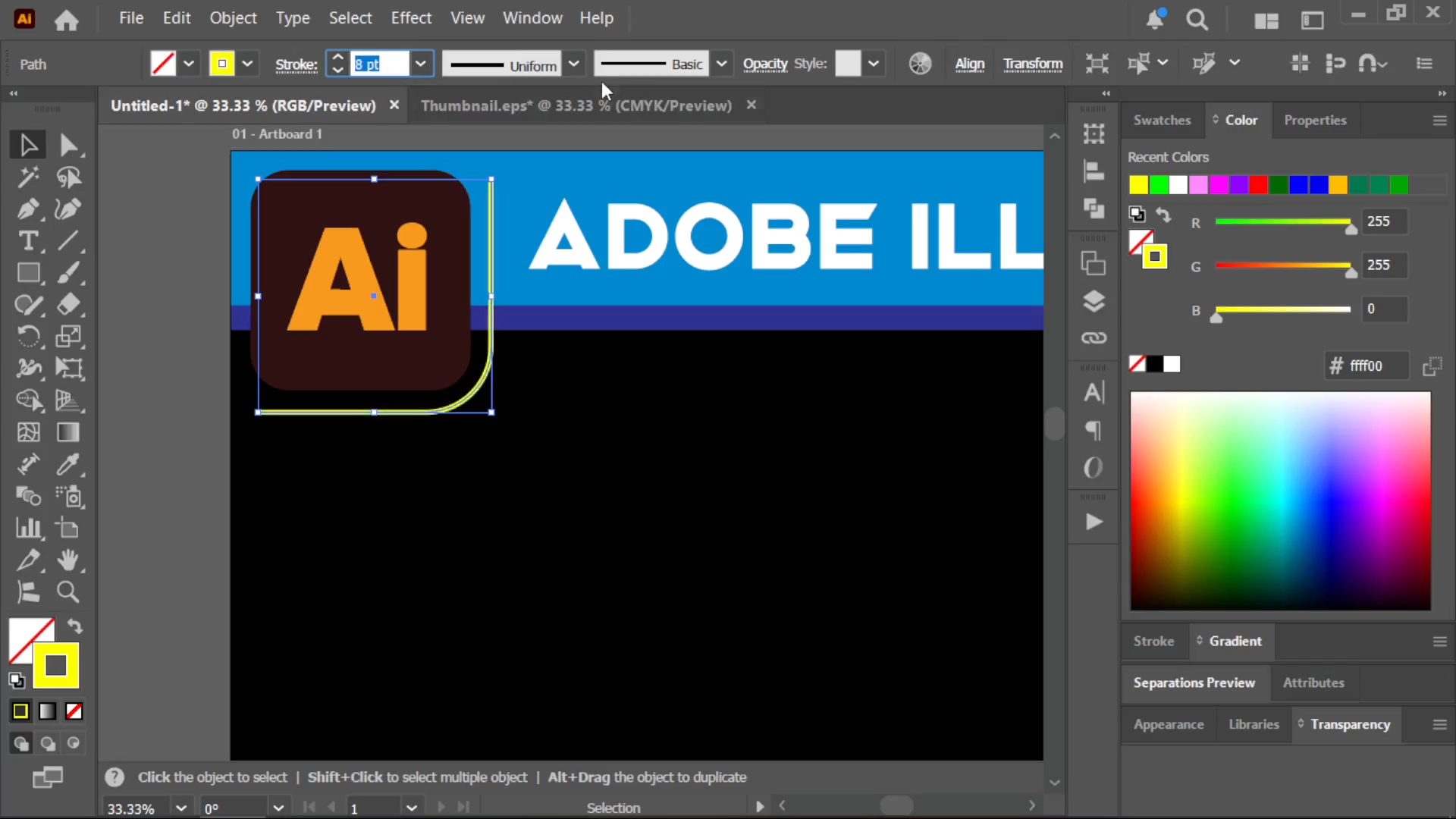Open the Paragraph panel icon
This screenshot has height=819, width=1456.
click(x=1094, y=431)
